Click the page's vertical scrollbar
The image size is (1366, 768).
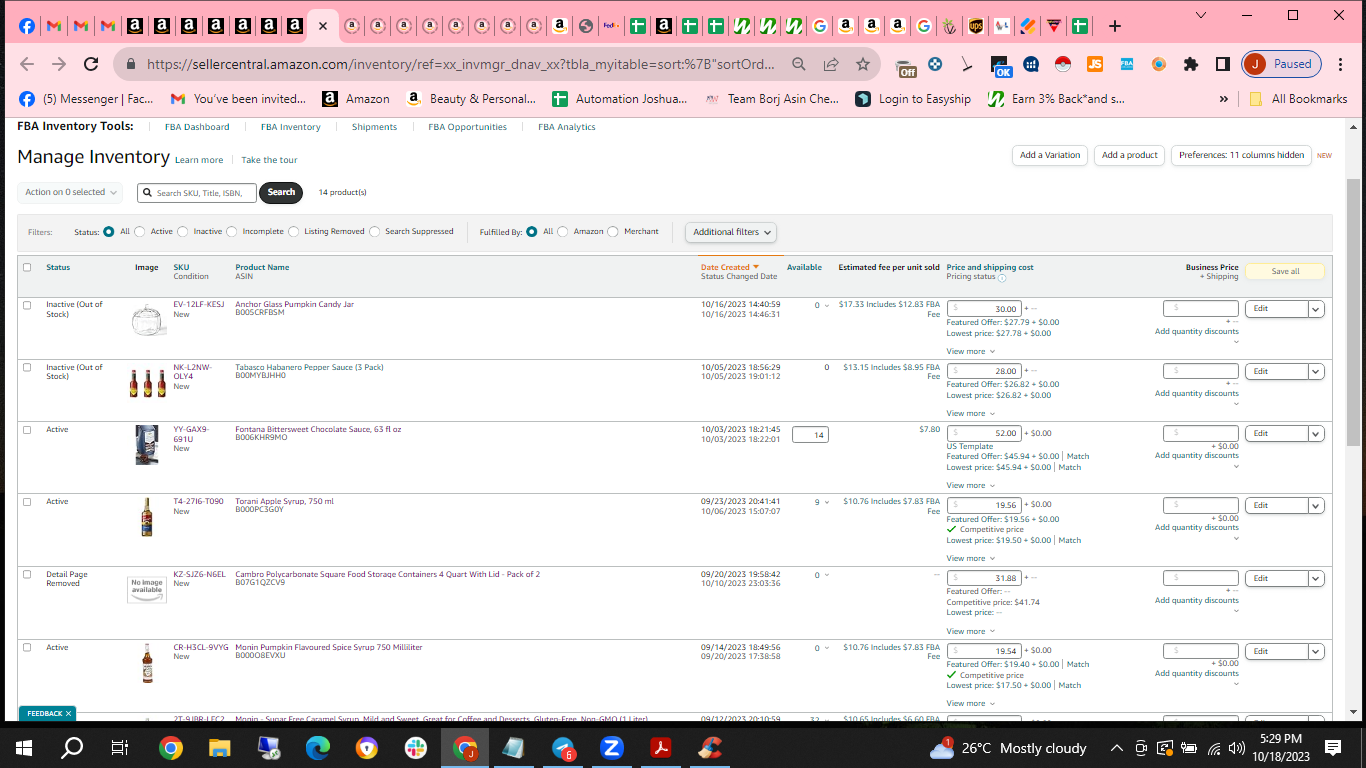pyautogui.click(x=1354, y=312)
